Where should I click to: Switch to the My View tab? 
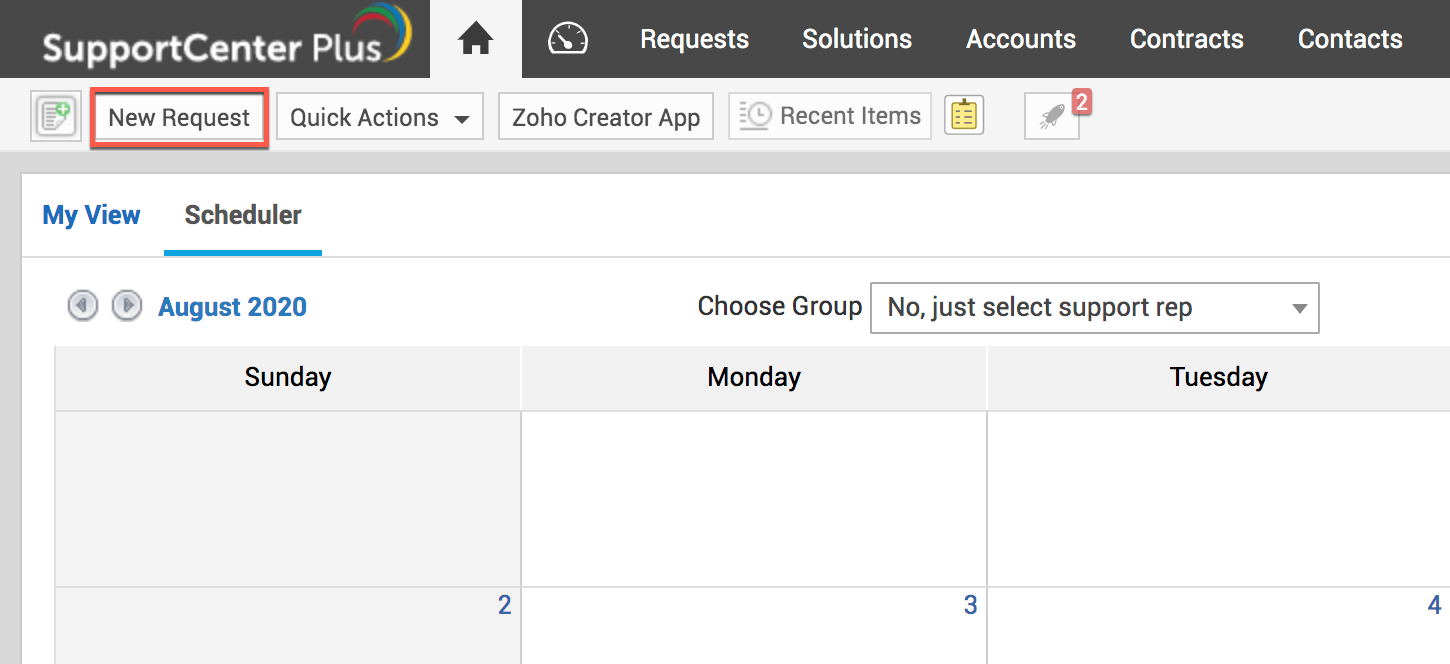[x=91, y=215]
